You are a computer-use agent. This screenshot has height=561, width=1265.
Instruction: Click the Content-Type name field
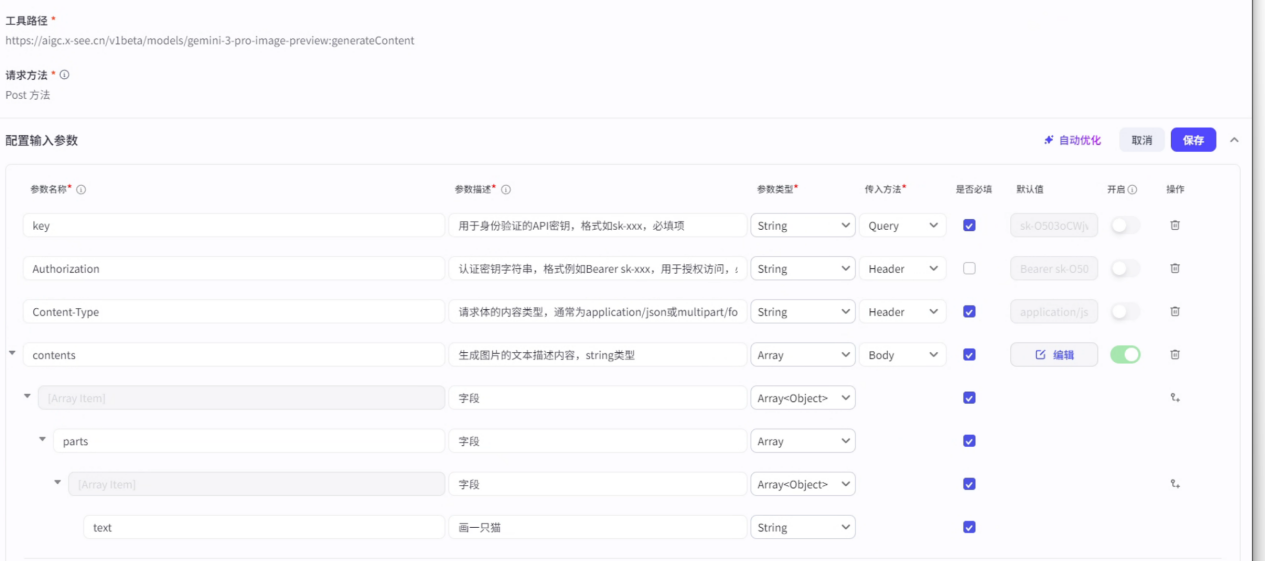(x=234, y=311)
